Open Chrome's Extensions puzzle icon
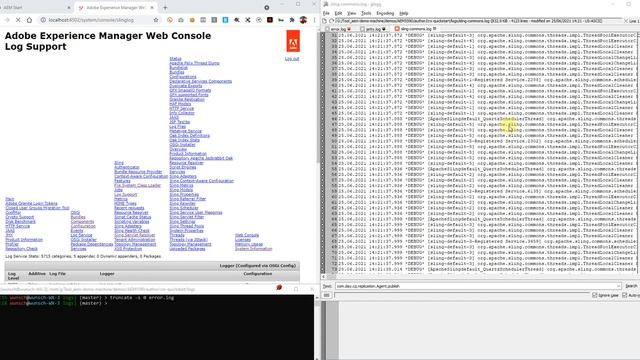Viewport: 640px width, 360px height. point(292,20)
